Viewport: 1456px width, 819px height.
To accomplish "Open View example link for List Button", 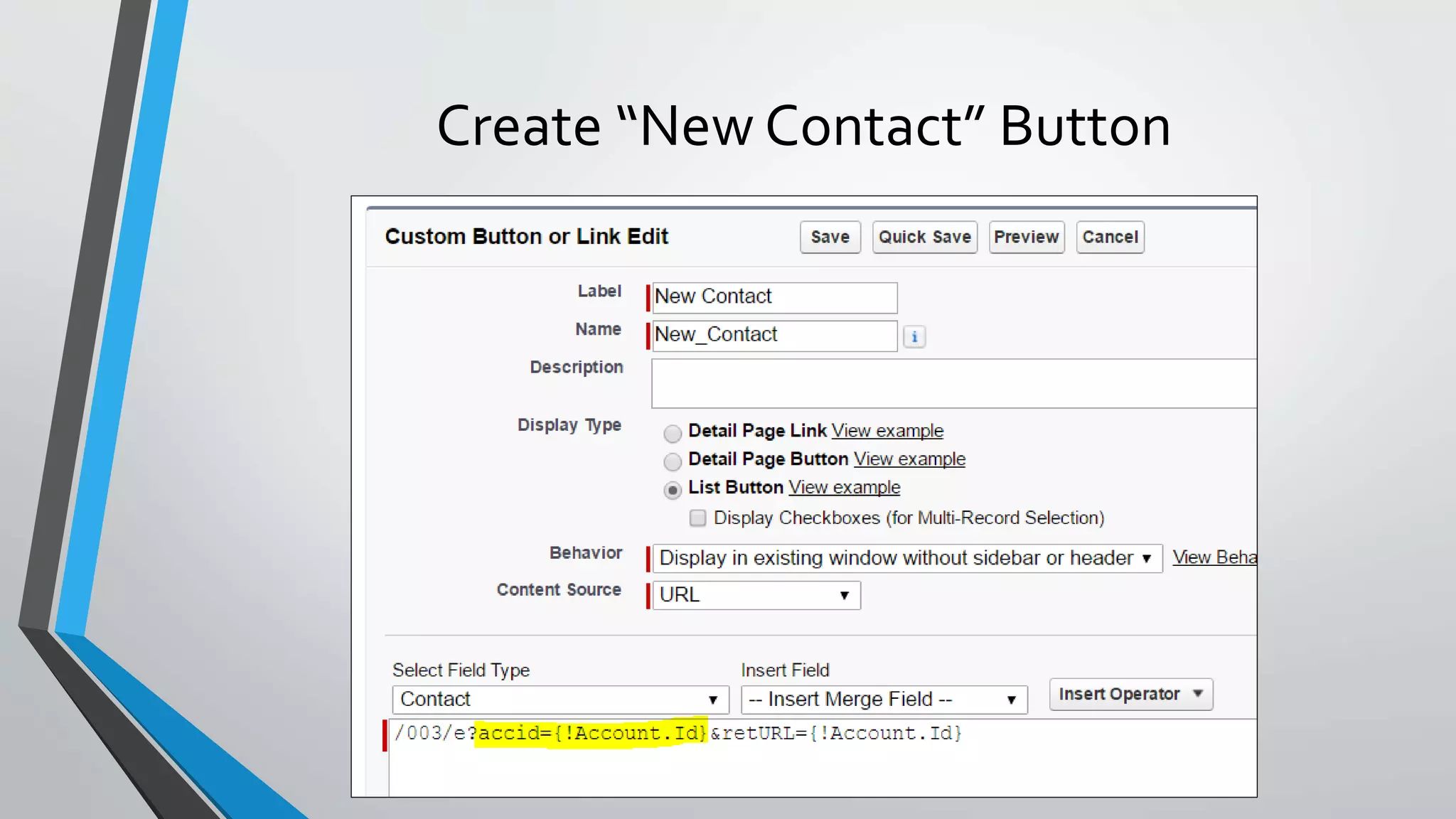I will pyautogui.click(x=844, y=488).
